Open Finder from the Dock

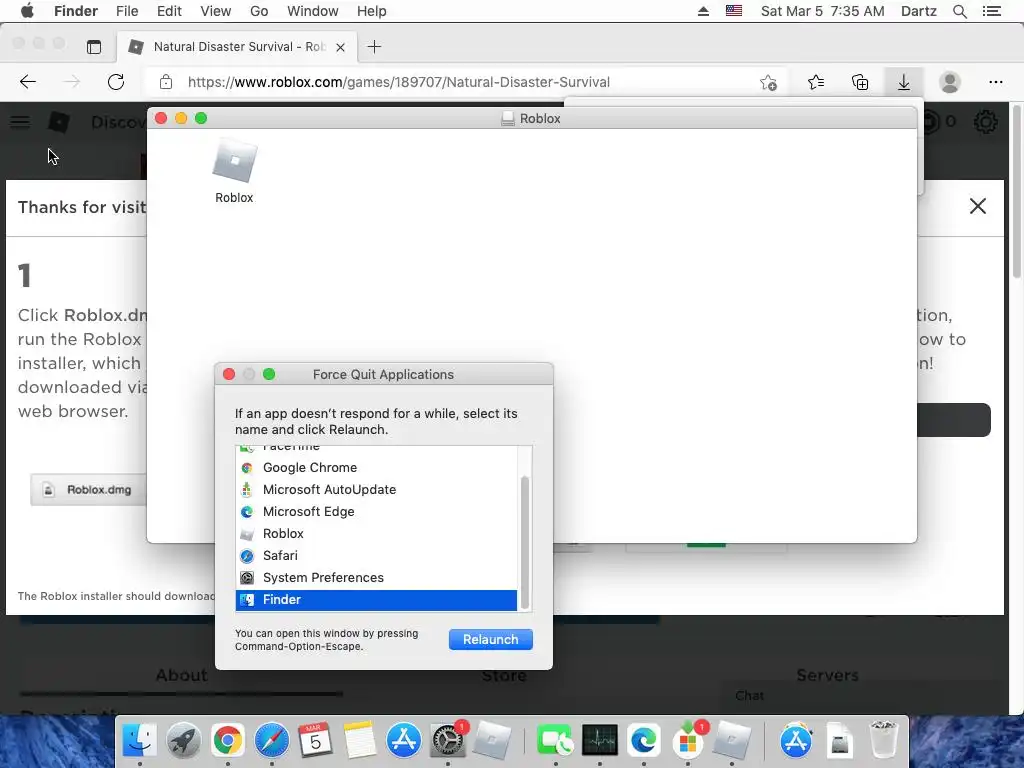point(139,741)
